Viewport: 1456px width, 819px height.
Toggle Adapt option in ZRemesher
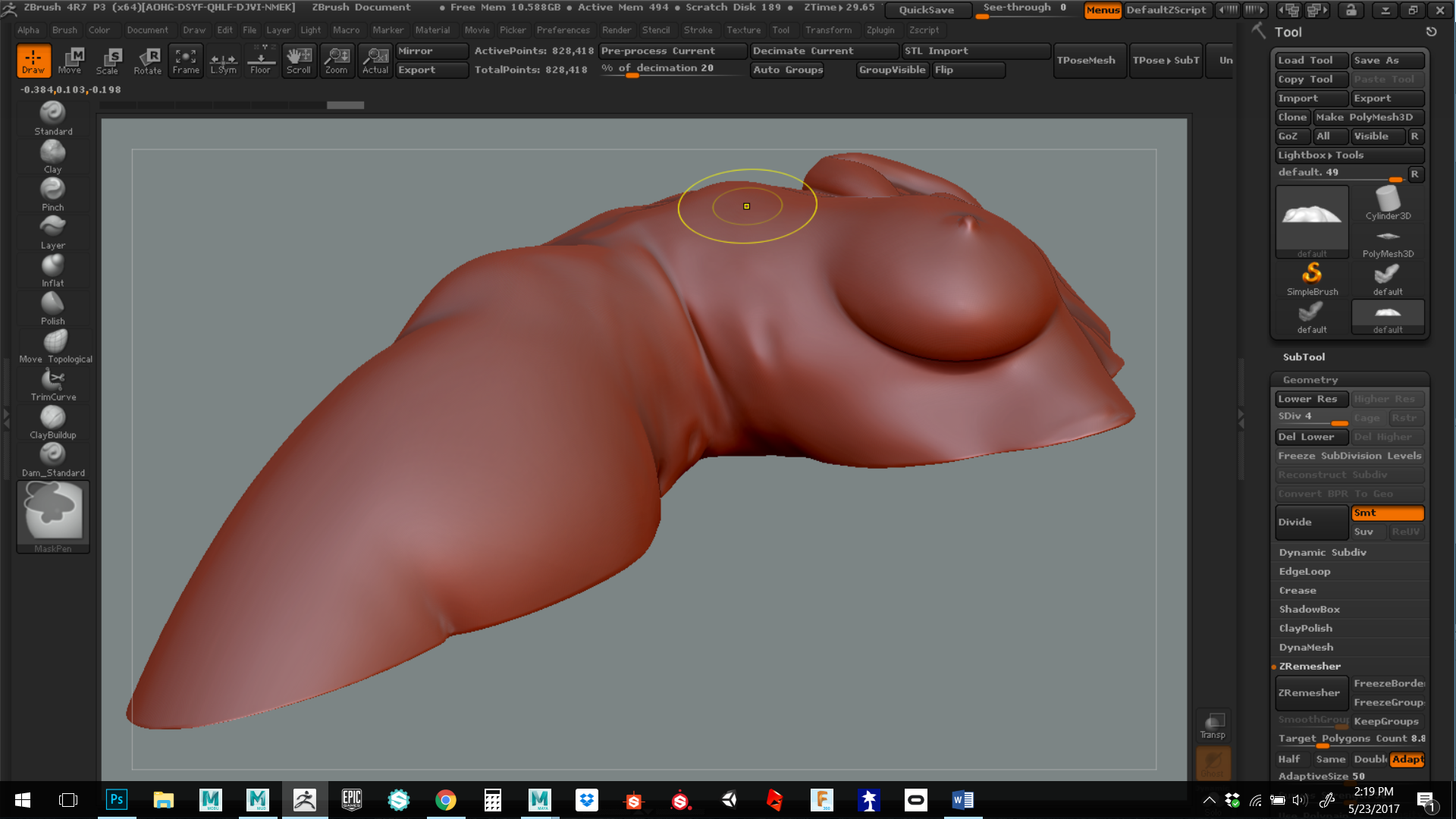tap(1407, 760)
